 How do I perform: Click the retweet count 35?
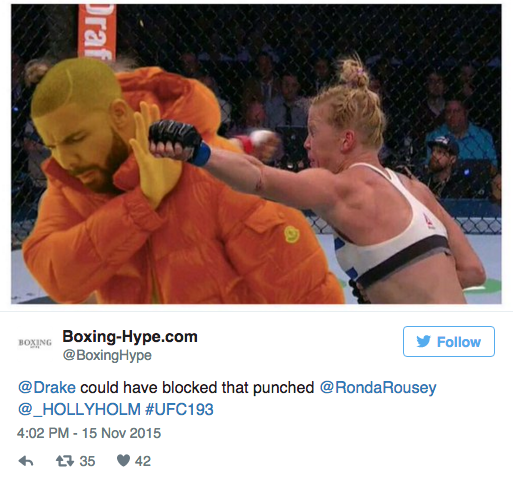[x=87, y=461]
